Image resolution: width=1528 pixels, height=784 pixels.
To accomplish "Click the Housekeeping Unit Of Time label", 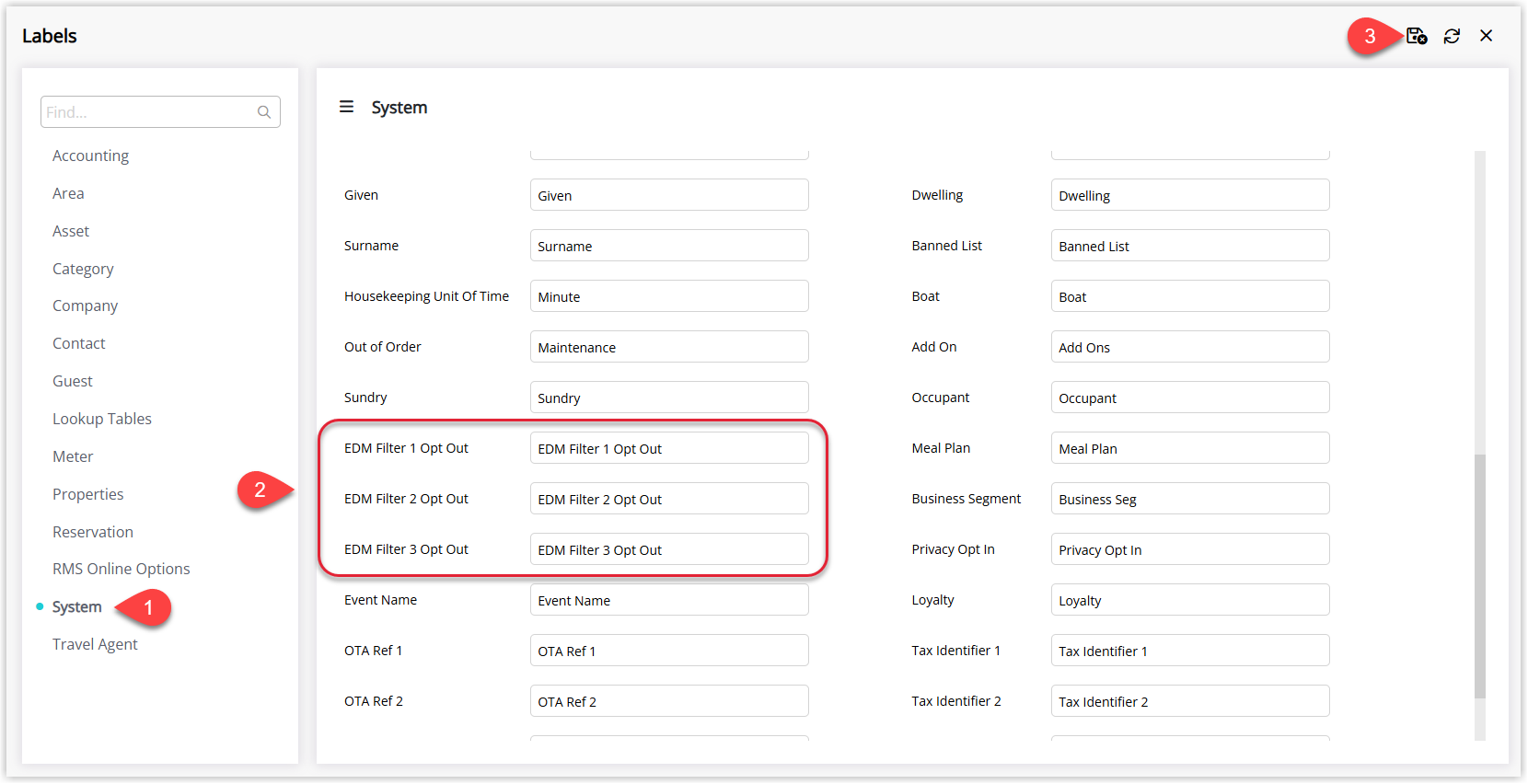I will (426, 296).
